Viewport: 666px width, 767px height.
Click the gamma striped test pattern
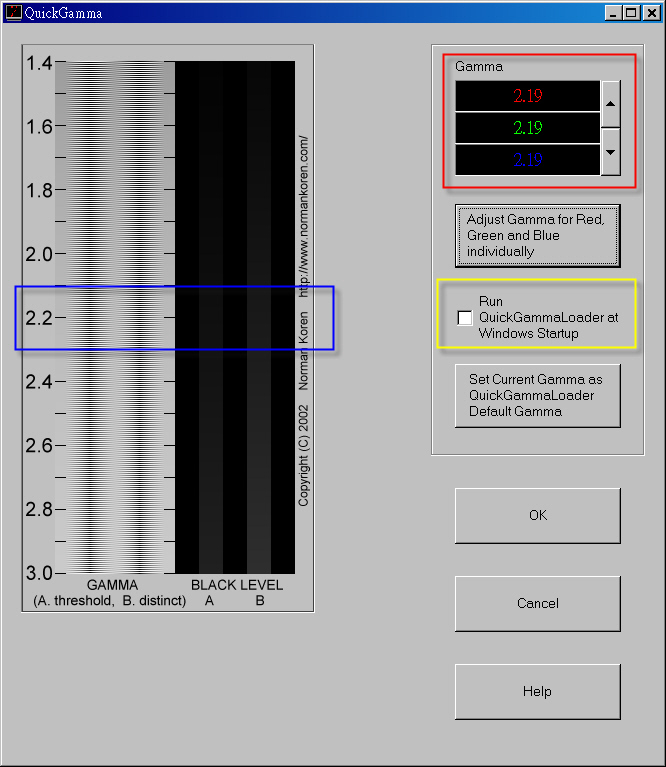(115, 317)
